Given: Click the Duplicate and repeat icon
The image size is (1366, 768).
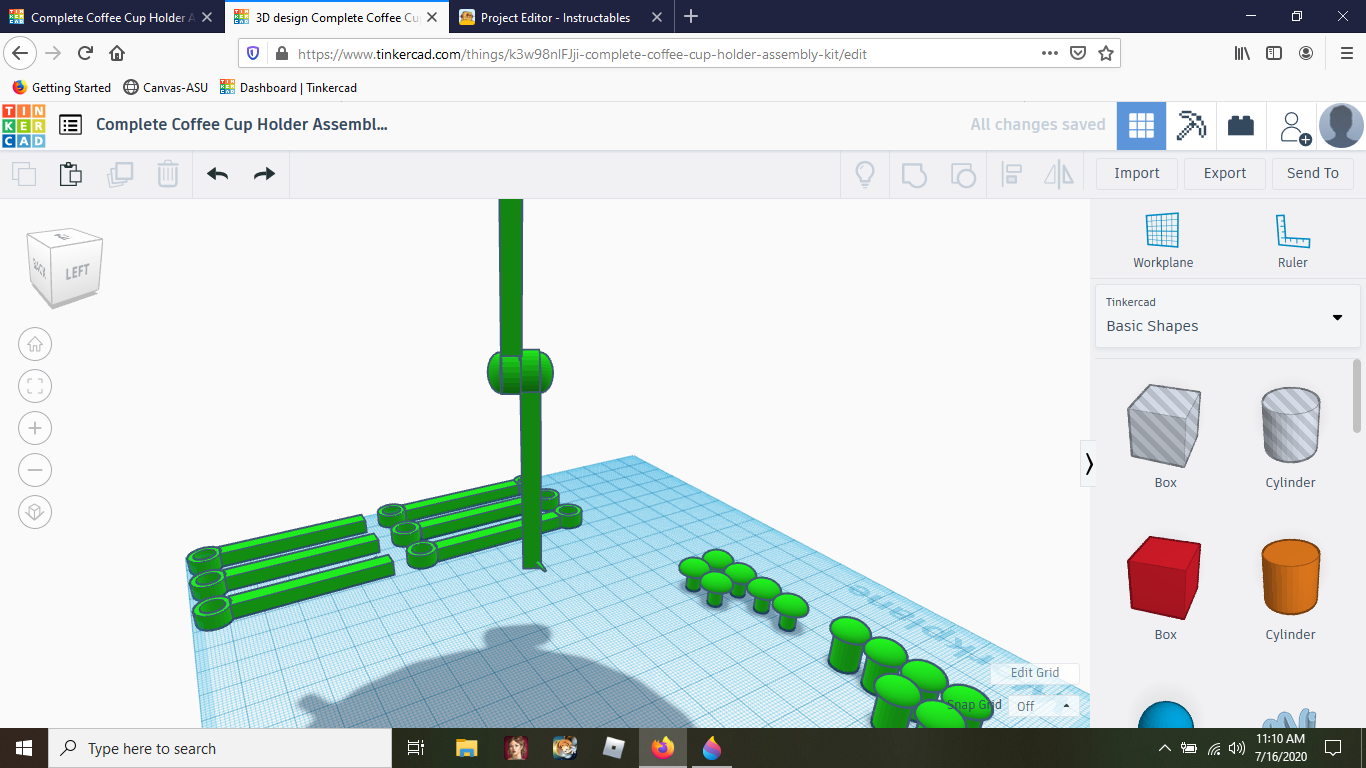Looking at the screenshot, I should [120, 174].
